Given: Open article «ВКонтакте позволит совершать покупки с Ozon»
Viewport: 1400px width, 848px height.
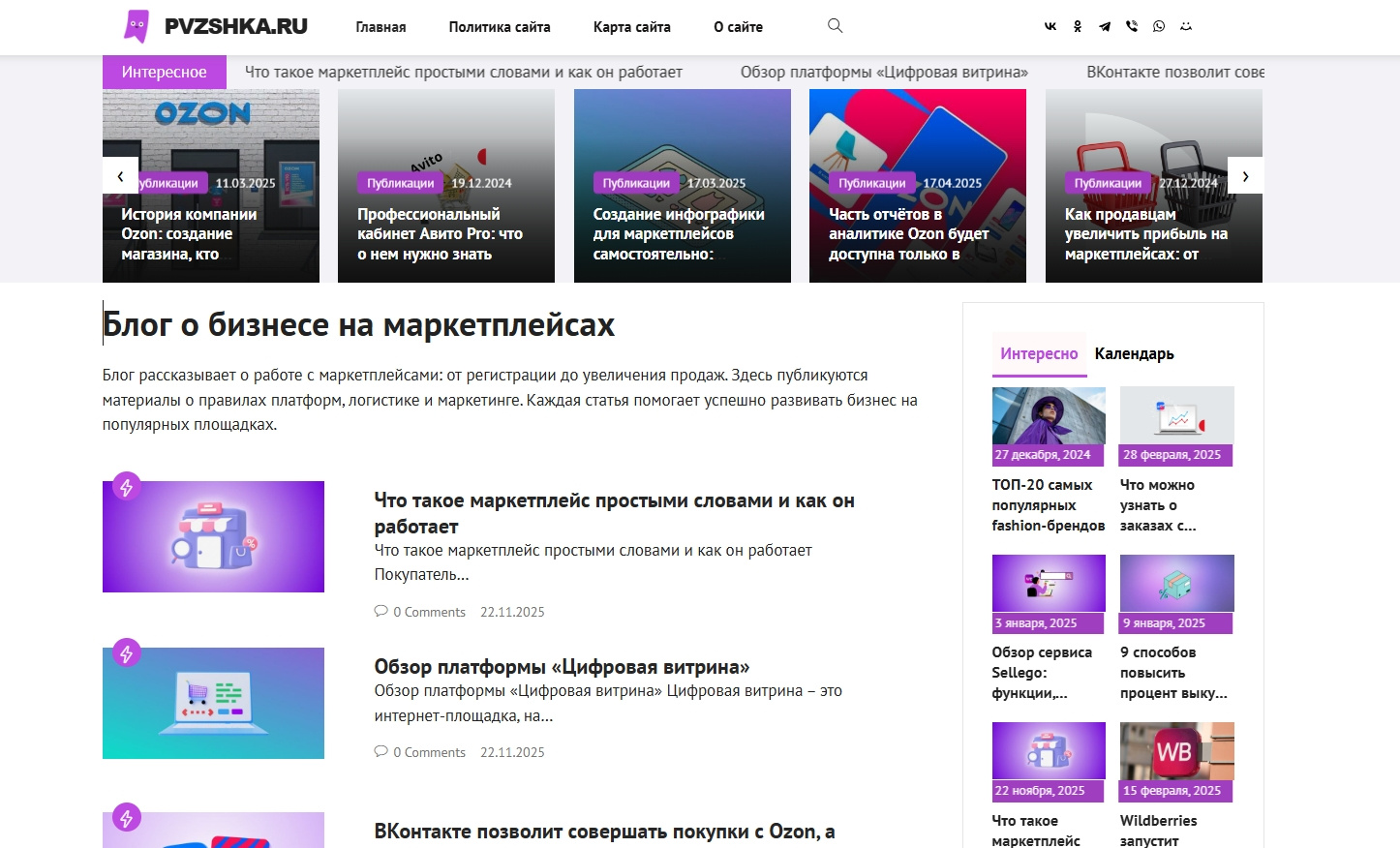Looking at the screenshot, I should 605,832.
